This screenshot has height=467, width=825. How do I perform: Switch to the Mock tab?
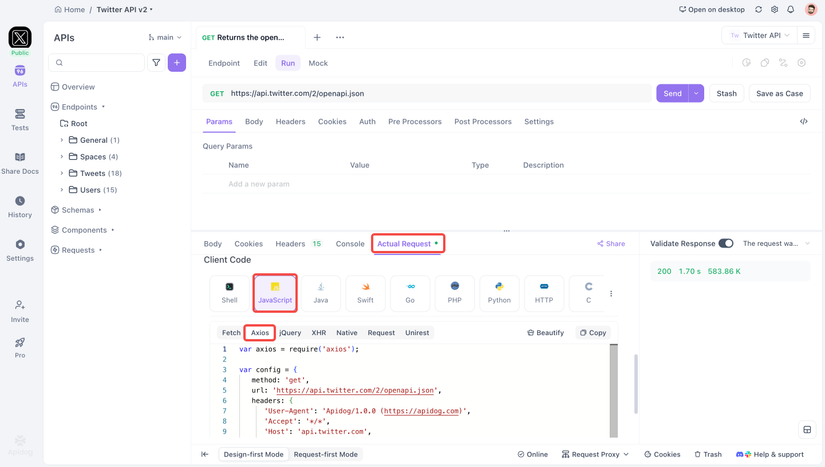tap(318, 63)
